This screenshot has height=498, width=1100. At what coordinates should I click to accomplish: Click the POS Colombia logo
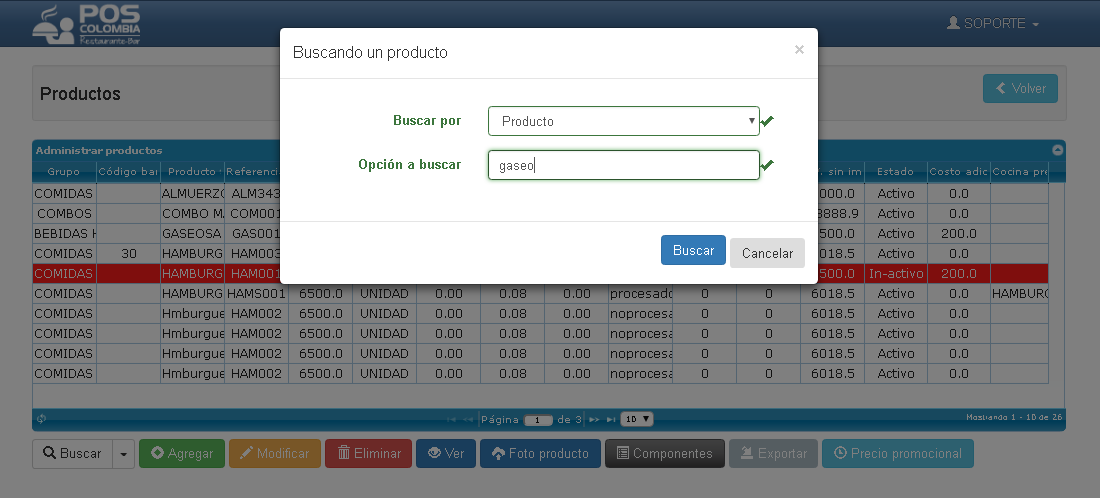[x=86, y=25]
